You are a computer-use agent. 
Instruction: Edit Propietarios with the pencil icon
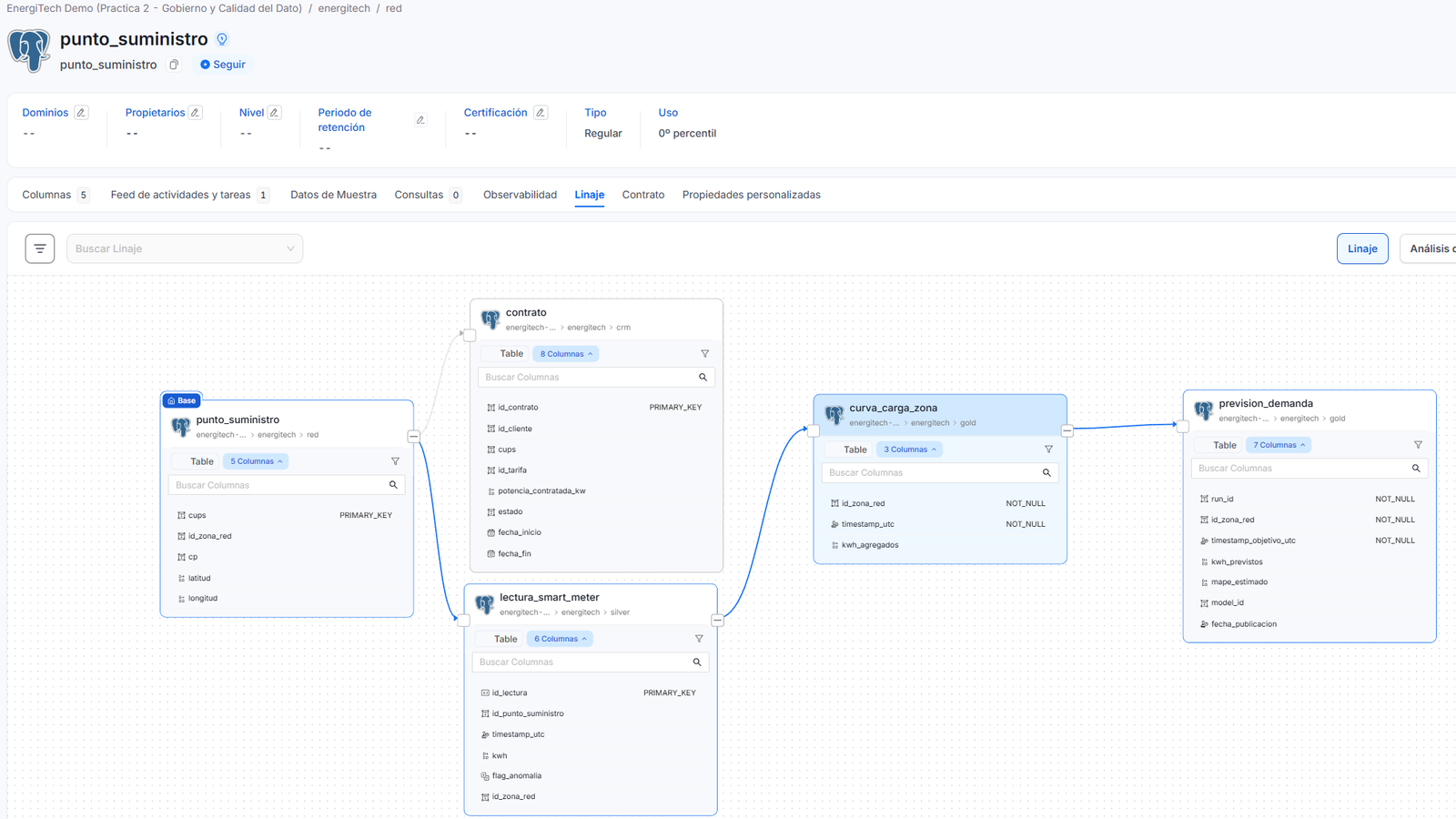click(x=195, y=113)
